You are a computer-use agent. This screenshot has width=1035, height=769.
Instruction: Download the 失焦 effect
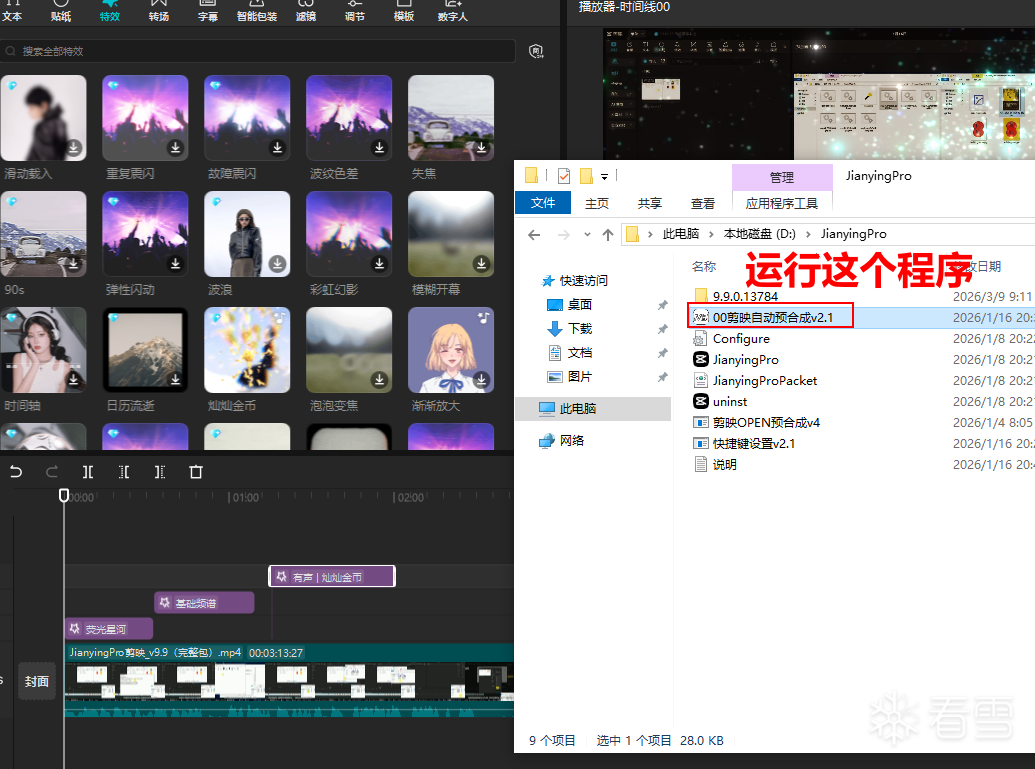481,147
